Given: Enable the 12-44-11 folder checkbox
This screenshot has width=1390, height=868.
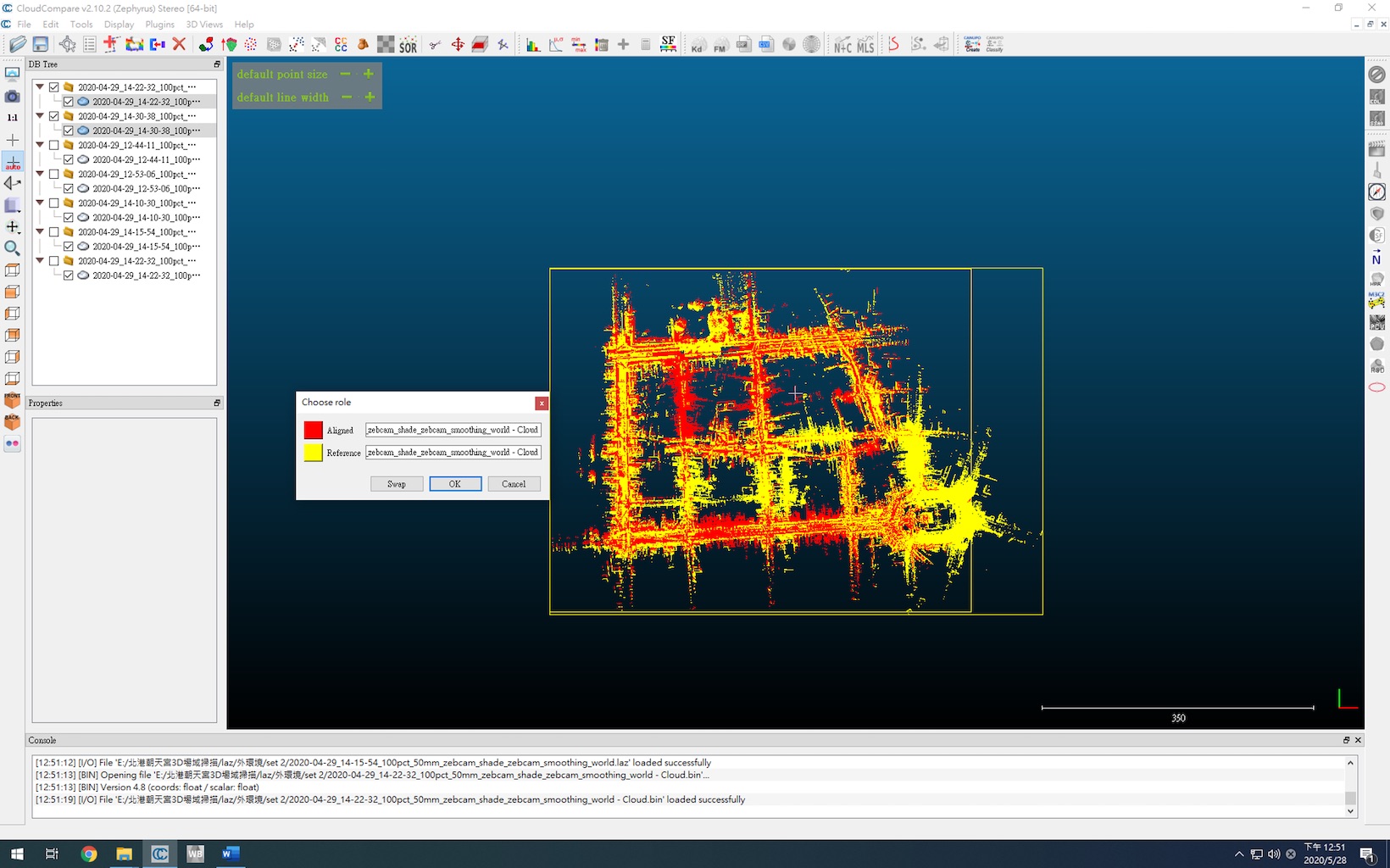Looking at the screenshot, I should 54,145.
